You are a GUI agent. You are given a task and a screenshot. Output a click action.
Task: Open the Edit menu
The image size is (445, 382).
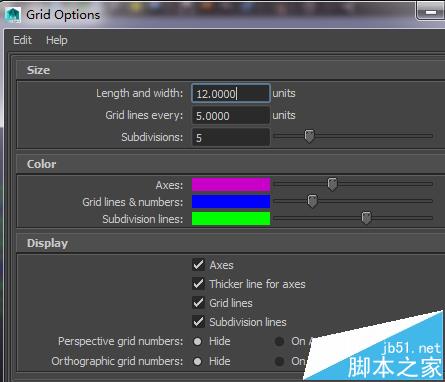tap(22, 40)
